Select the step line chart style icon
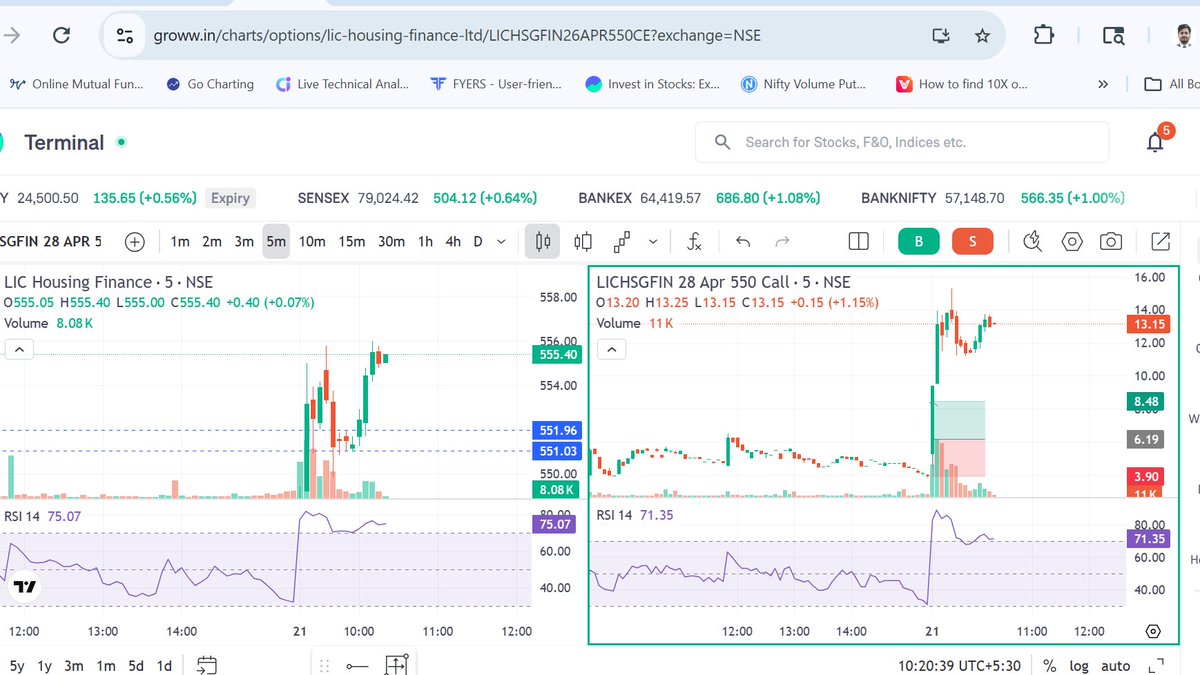 pyautogui.click(x=622, y=241)
